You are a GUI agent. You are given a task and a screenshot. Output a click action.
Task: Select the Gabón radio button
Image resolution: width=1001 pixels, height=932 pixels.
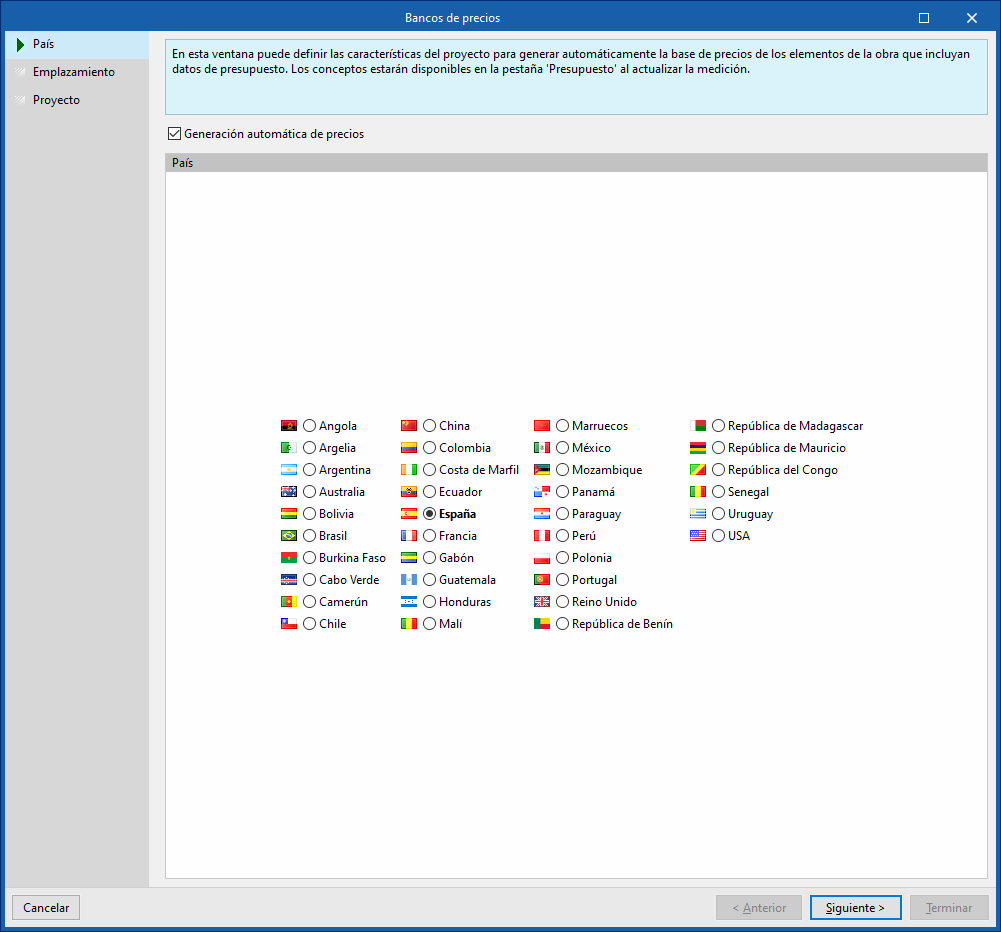point(430,558)
